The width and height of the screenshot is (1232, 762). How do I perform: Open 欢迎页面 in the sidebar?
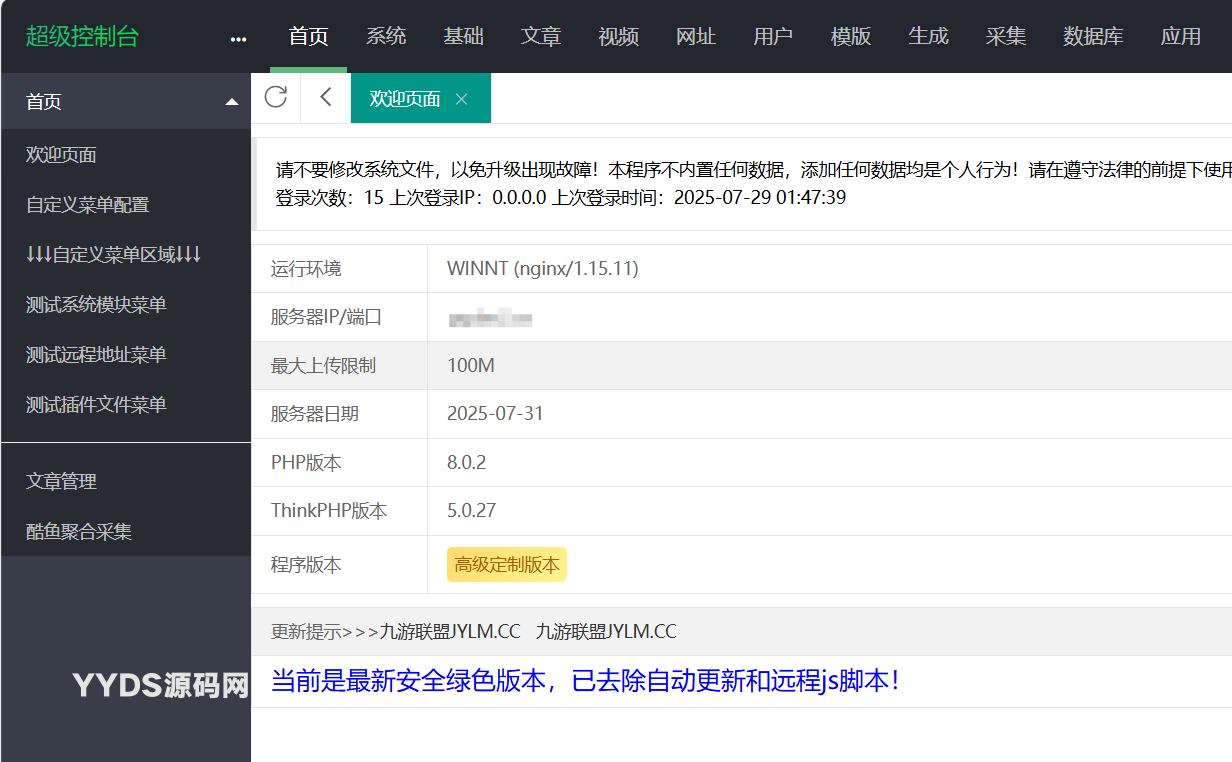pyautogui.click(x=62, y=155)
